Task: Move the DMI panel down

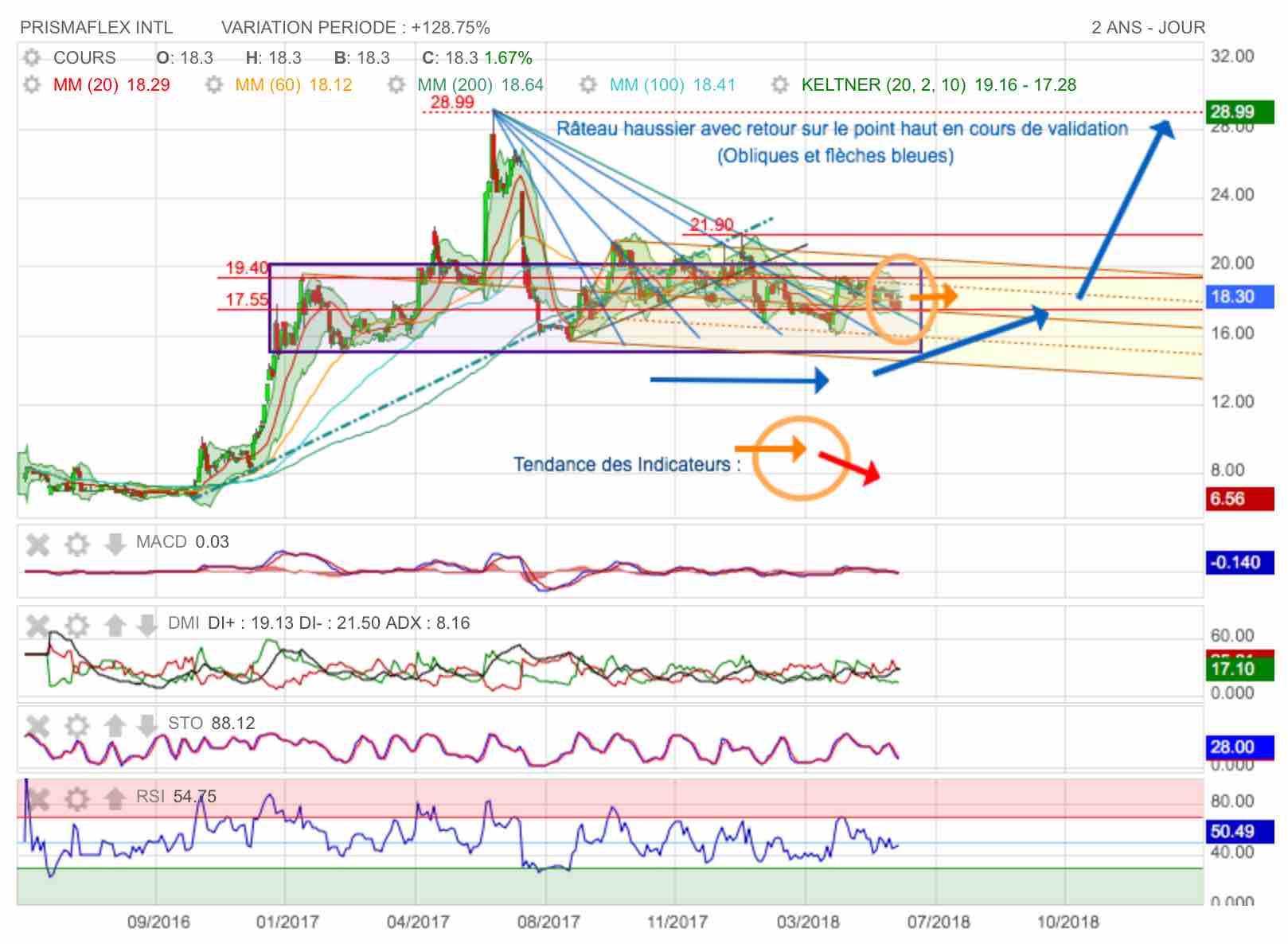Action: 146,625
